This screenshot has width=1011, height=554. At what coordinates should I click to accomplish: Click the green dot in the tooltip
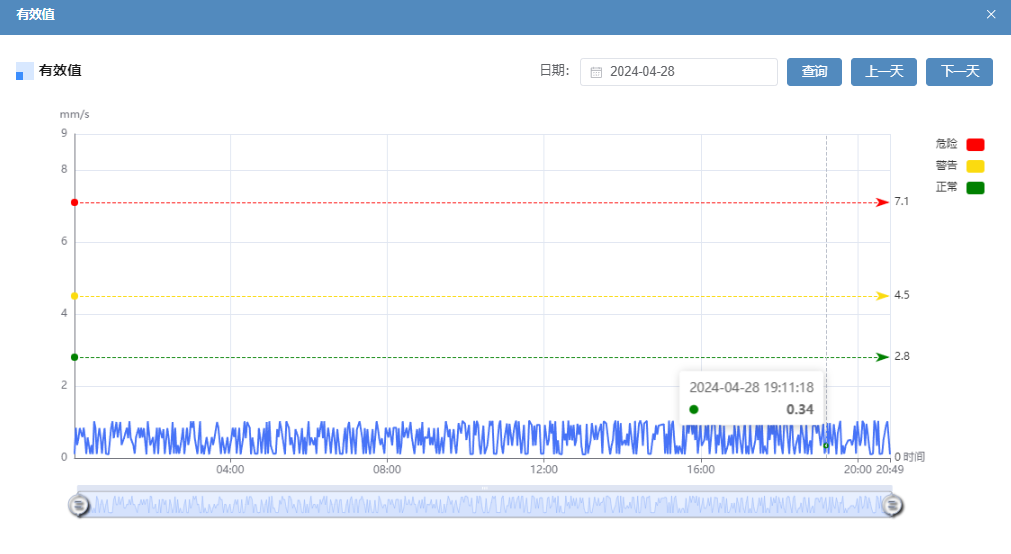694,409
